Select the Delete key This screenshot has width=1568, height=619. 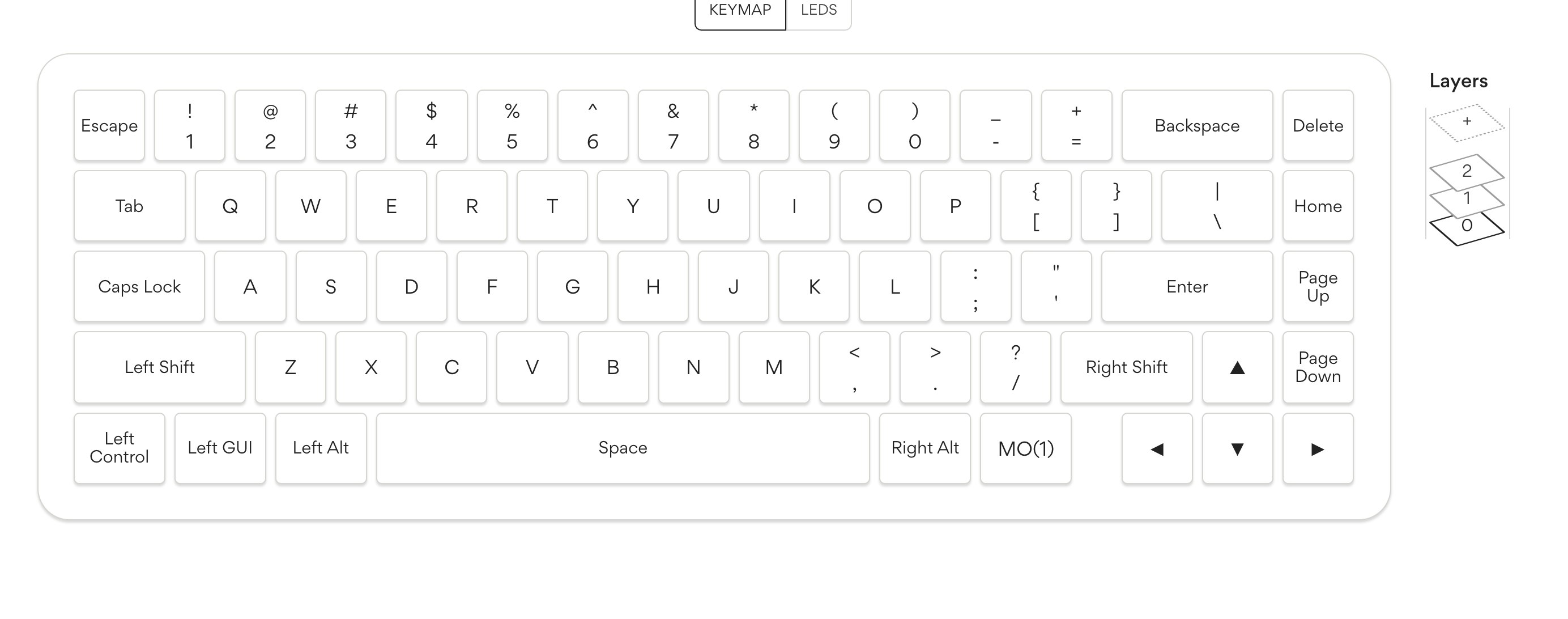click(x=1317, y=125)
